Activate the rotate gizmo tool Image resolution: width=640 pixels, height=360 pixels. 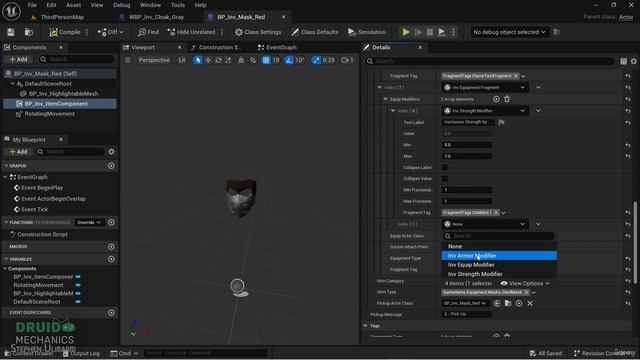coord(218,60)
